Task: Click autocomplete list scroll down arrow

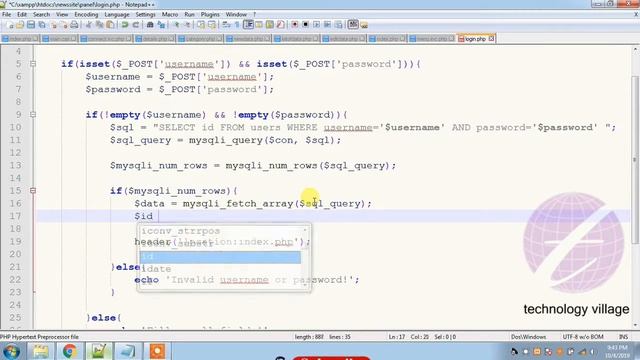Action: [305, 285]
